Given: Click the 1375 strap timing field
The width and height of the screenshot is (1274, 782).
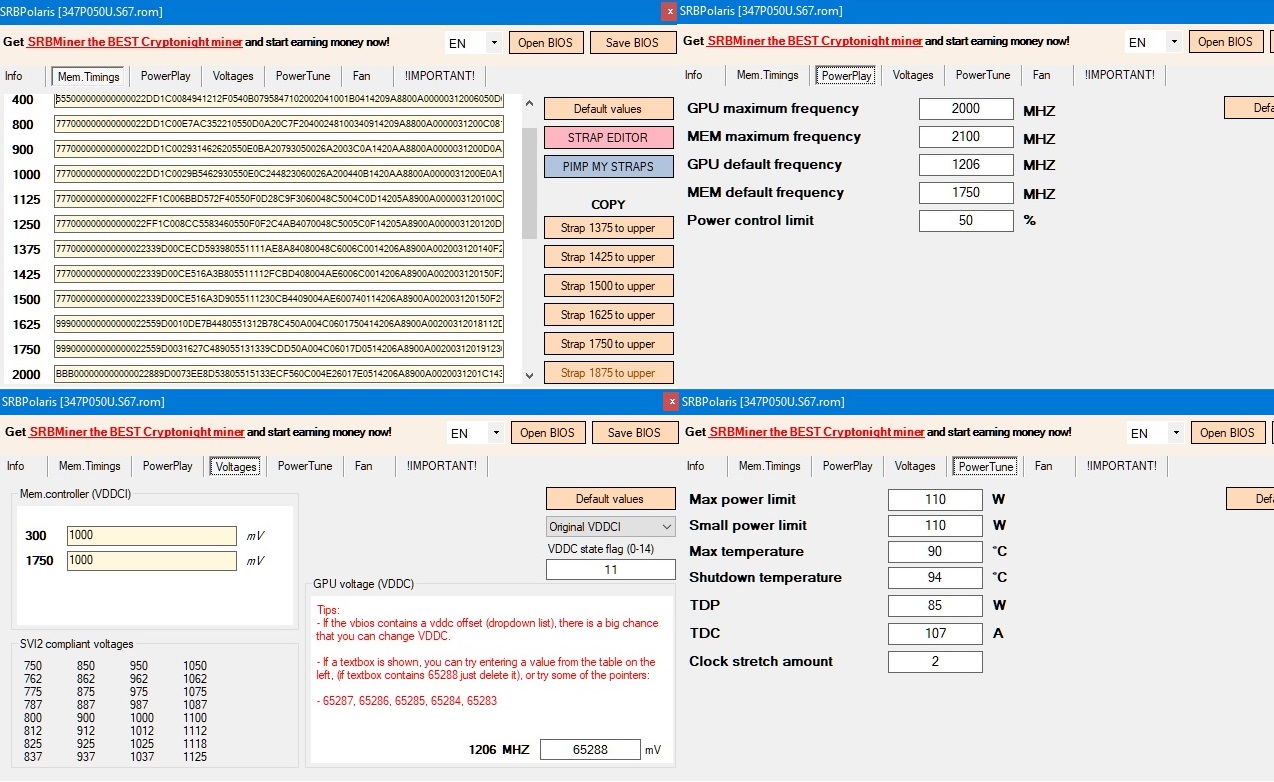Looking at the screenshot, I should (279, 249).
